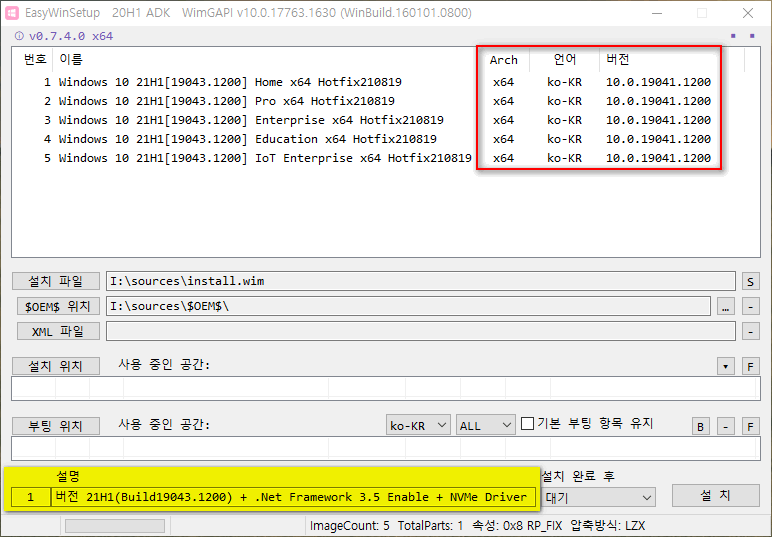
Task: Minimize the EasyWinSetup window
Action: tap(657, 13)
